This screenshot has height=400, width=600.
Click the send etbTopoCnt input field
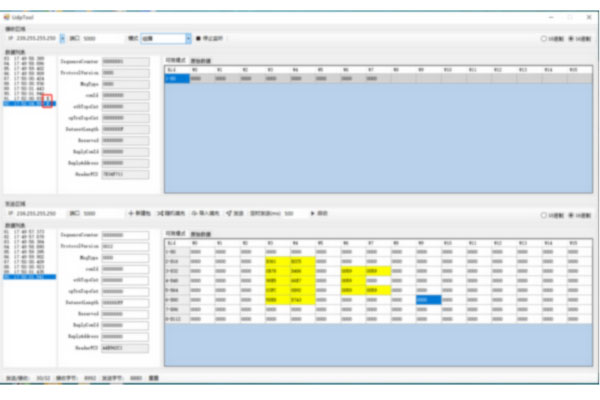[126, 280]
